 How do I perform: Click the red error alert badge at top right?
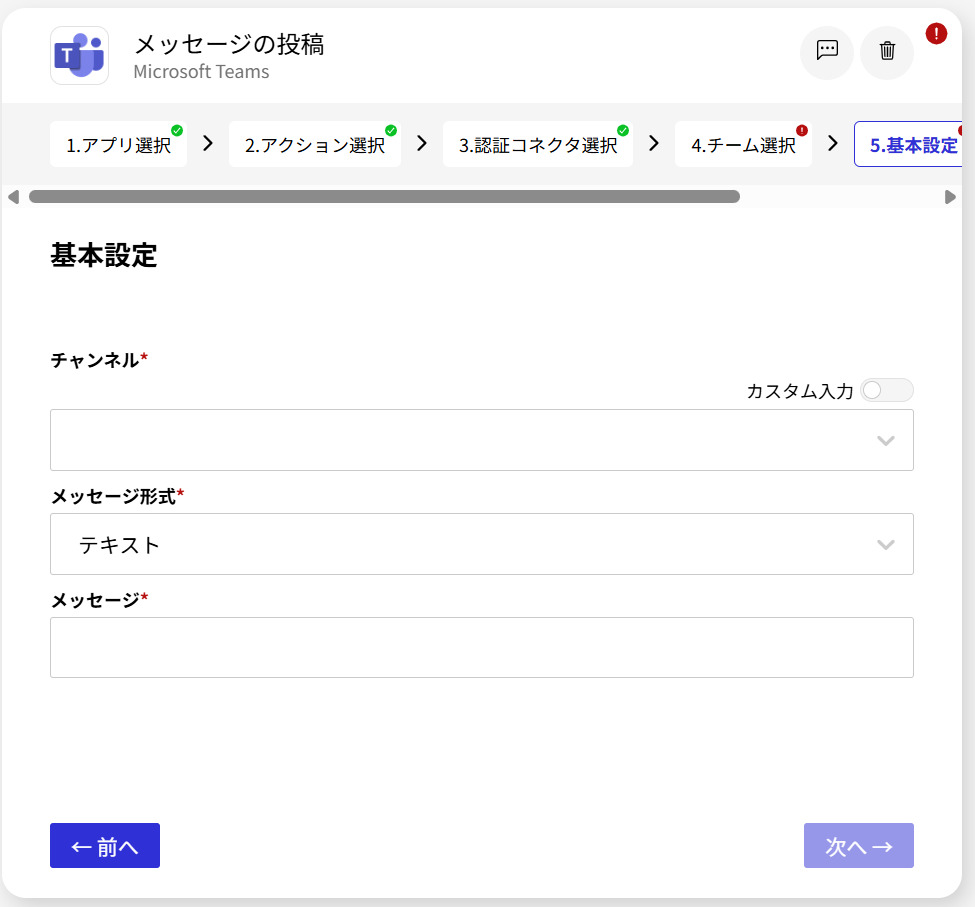[936, 34]
